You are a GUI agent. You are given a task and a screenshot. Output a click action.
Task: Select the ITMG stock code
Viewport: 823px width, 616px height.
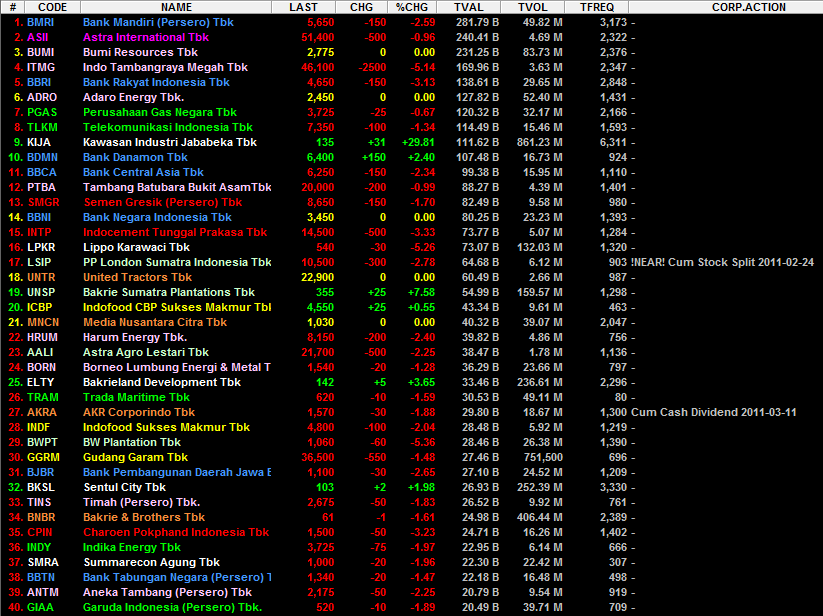coord(41,67)
